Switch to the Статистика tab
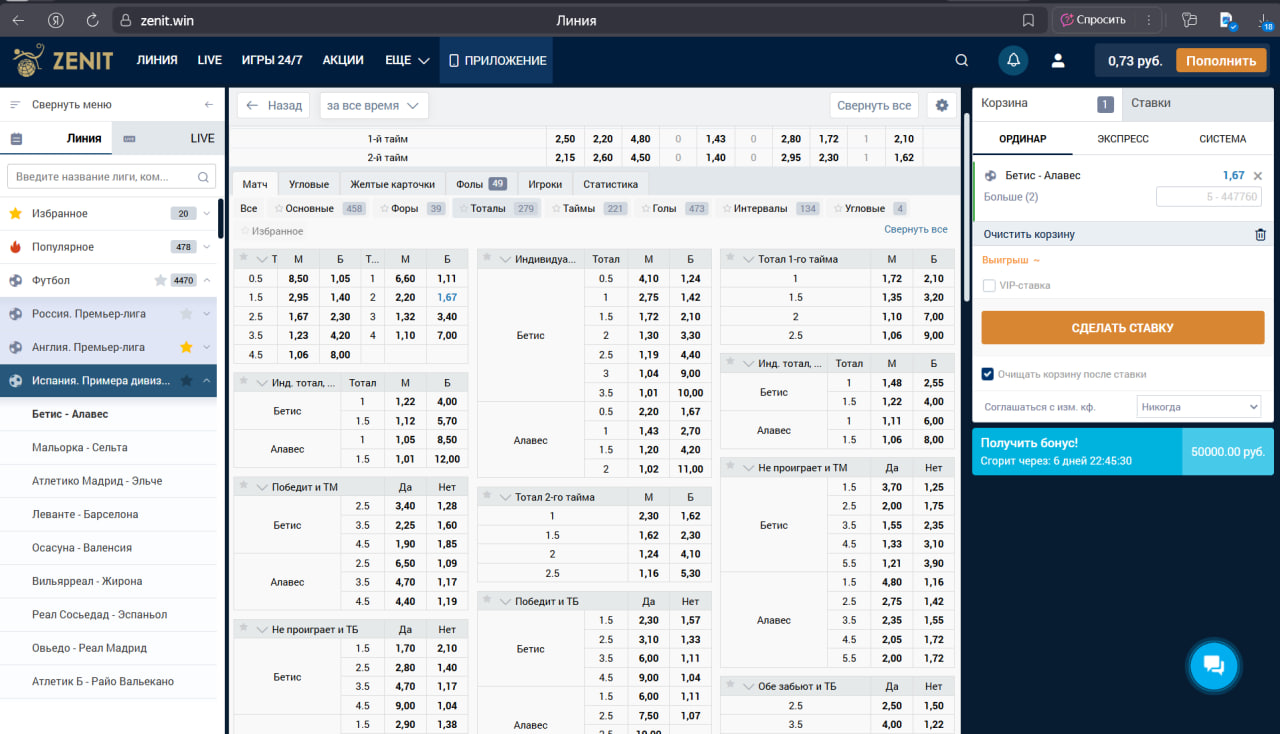The image size is (1280, 734). (611, 184)
